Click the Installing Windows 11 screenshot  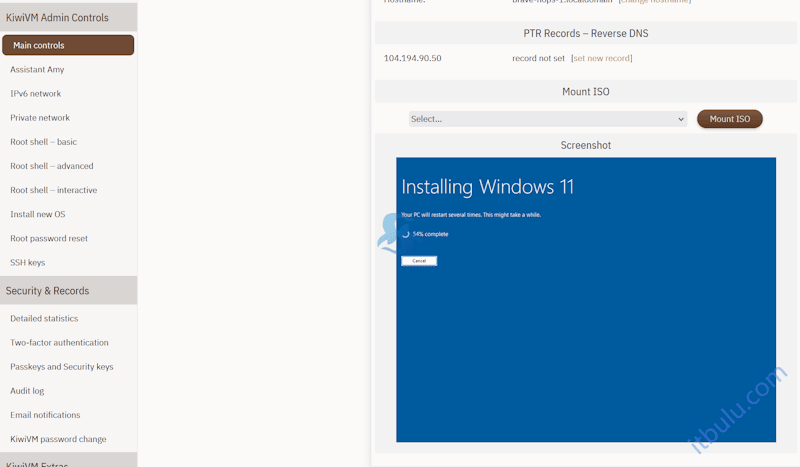586,300
